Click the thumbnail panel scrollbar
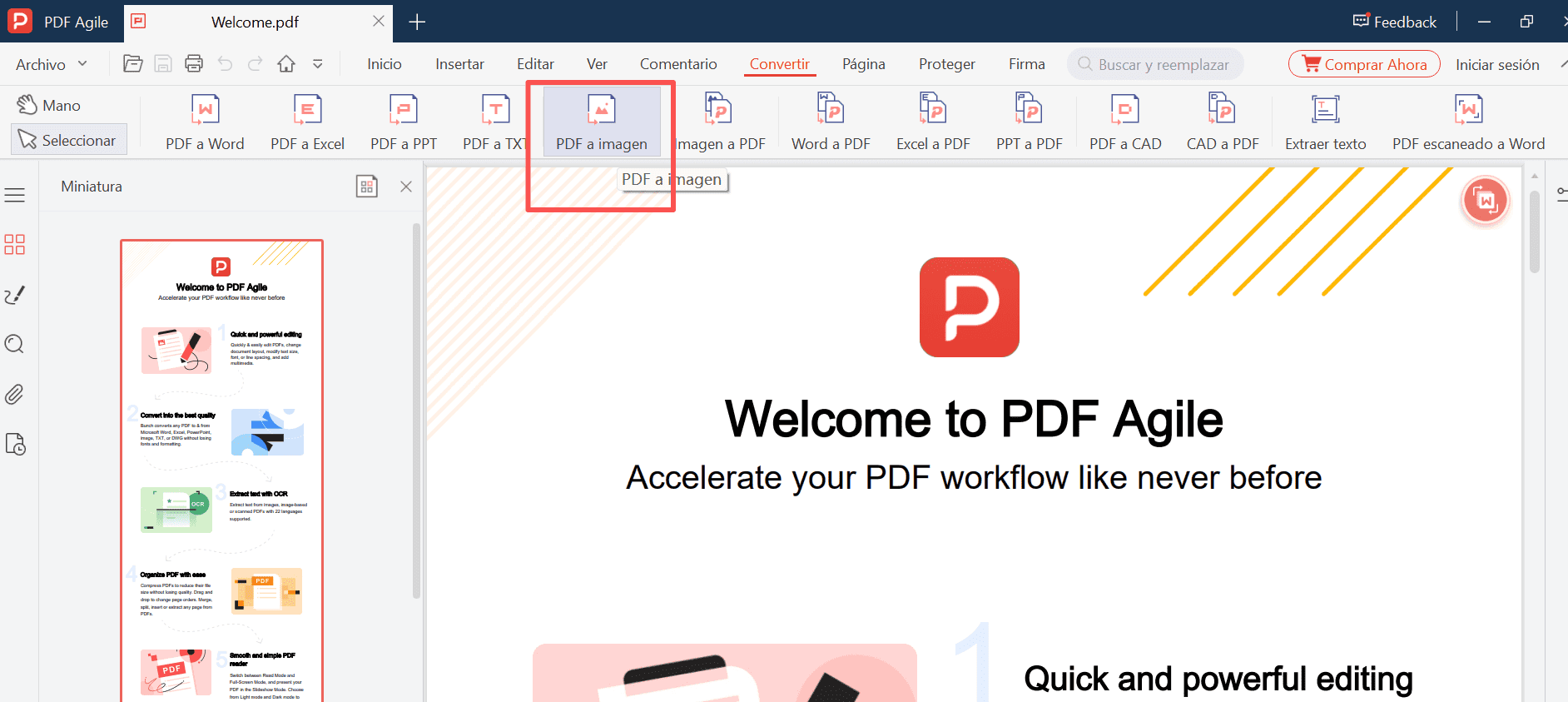Image resolution: width=1568 pixels, height=702 pixels. pyautogui.click(x=416, y=412)
